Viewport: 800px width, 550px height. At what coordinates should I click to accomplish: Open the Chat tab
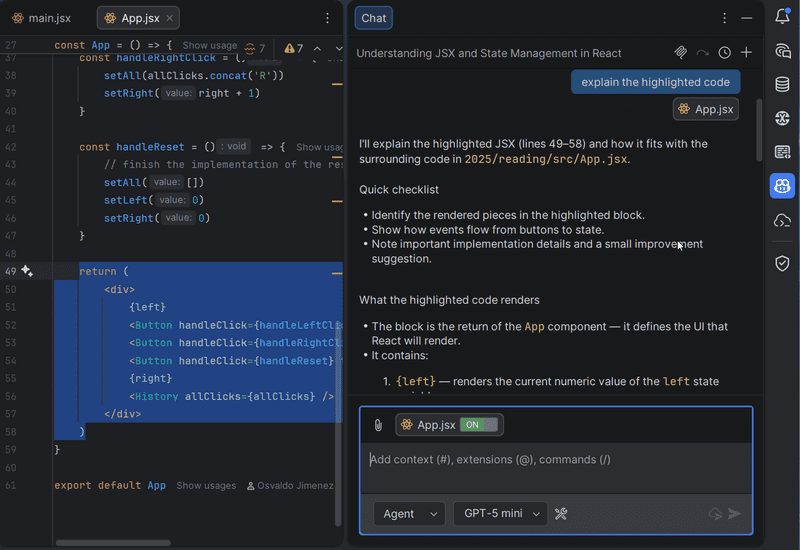click(x=373, y=18)
